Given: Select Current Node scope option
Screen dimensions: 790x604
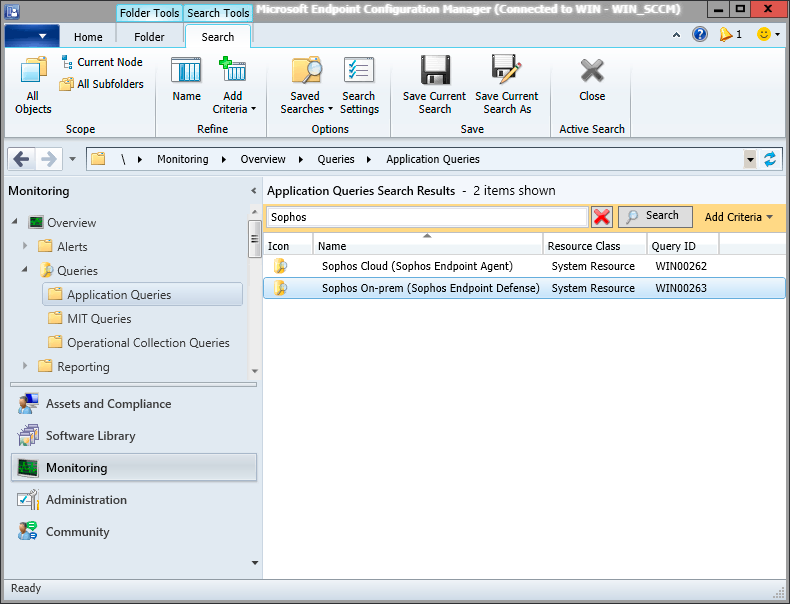Looking at the screenshot, I should click(102, 62).
